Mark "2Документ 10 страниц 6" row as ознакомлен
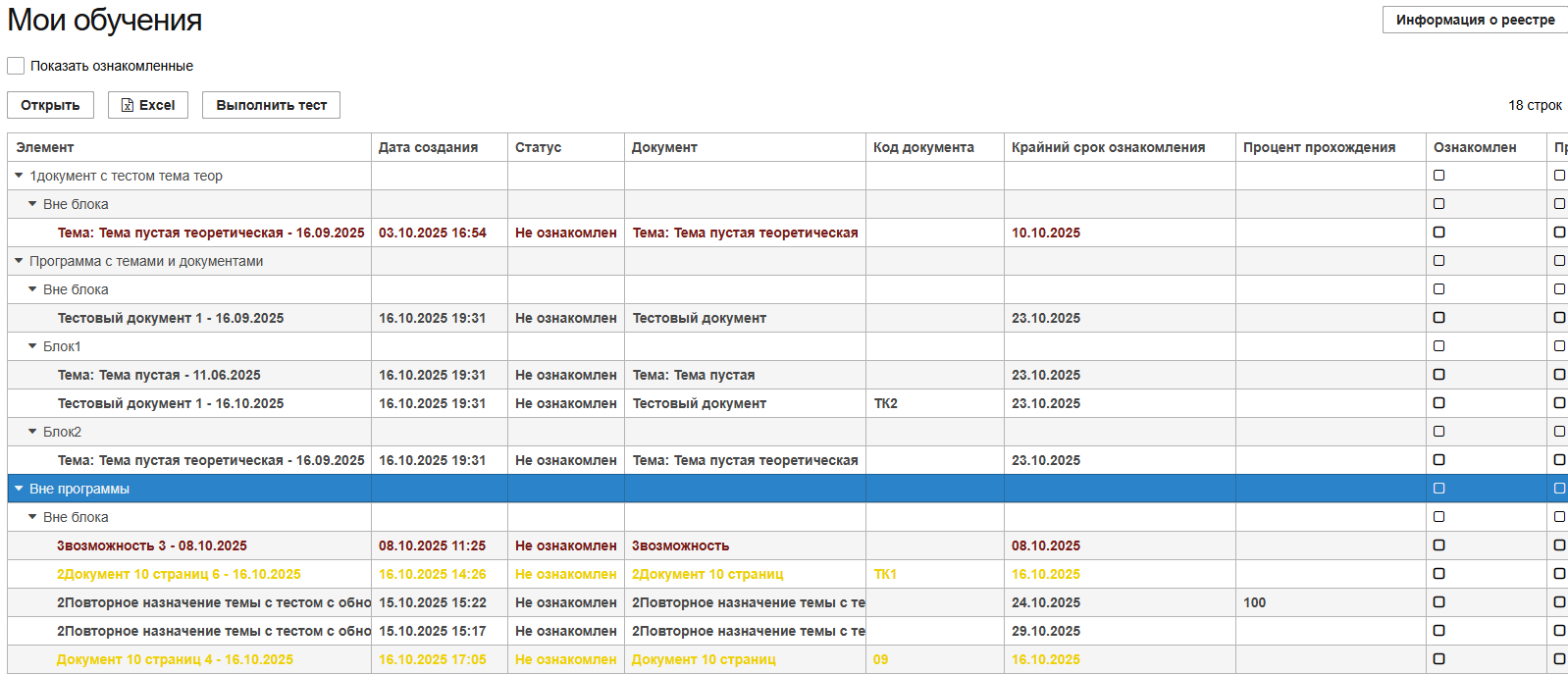Viewport: 1568px width, 674px height. coord(1439,574)
